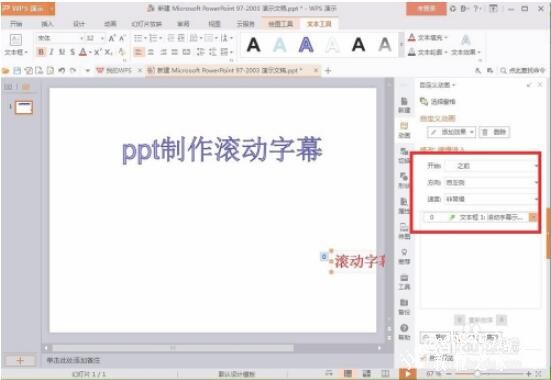
Task: Align text to the left
Action: pyautogui.click(x=139, y=52)
